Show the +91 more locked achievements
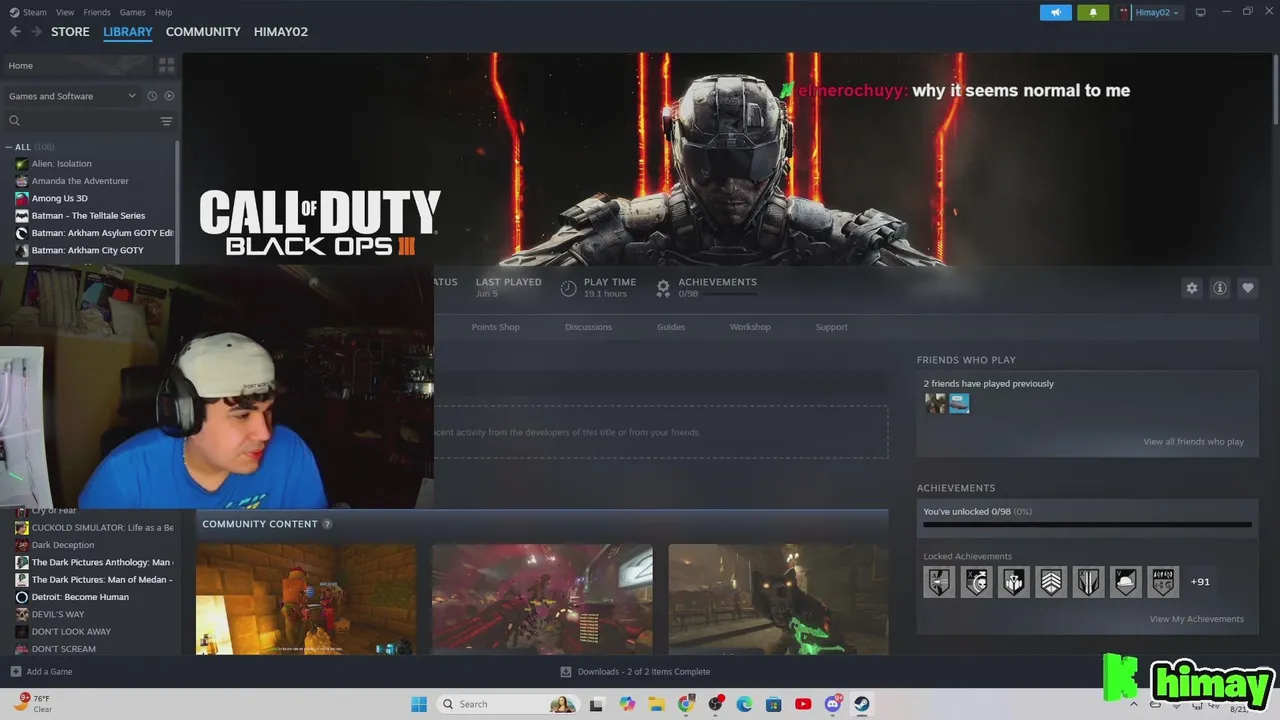Screen dimensions: 1280x720 tap(1200, 581)
